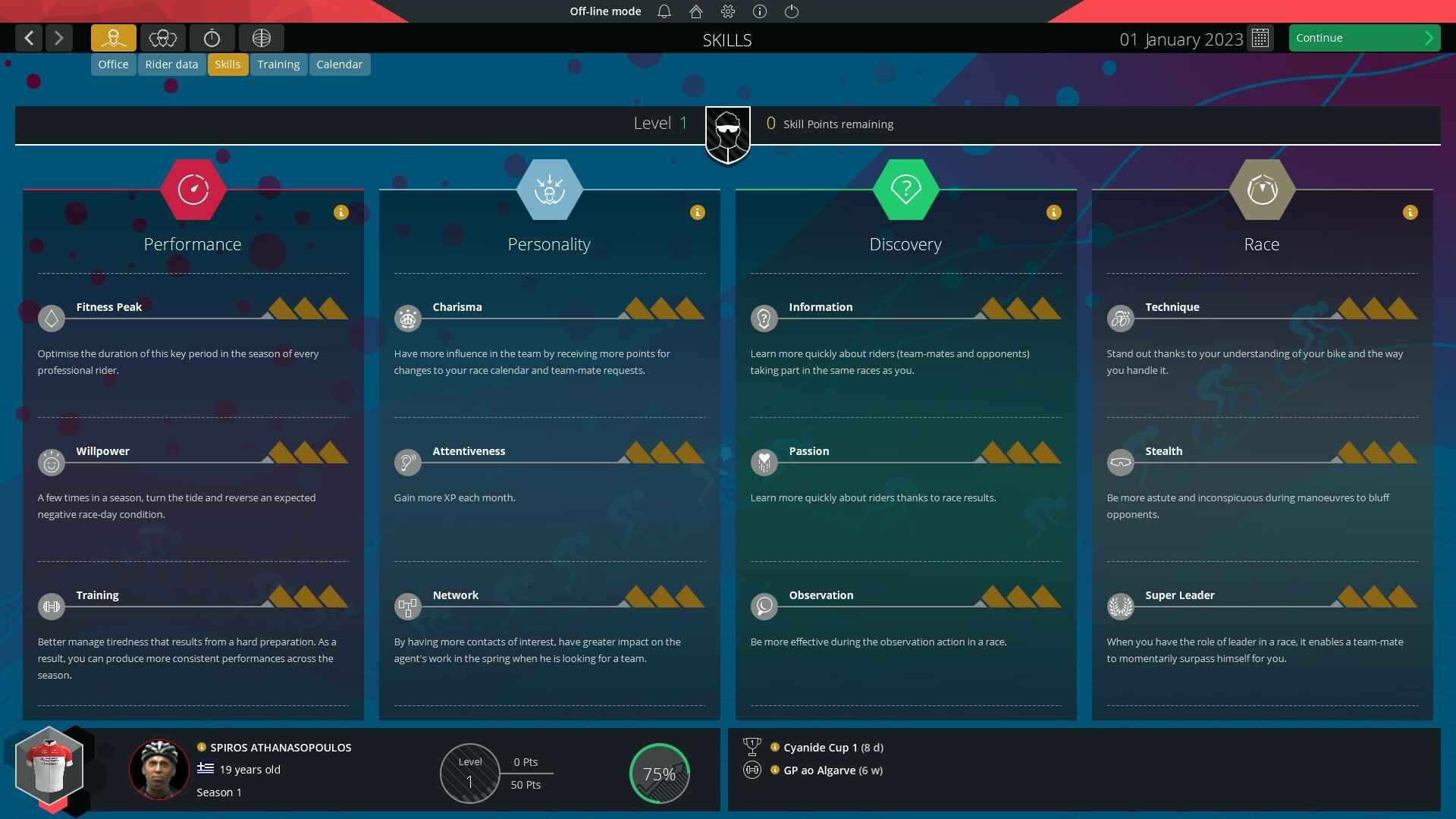Click the forward navigation arrow

click(58, 37)
